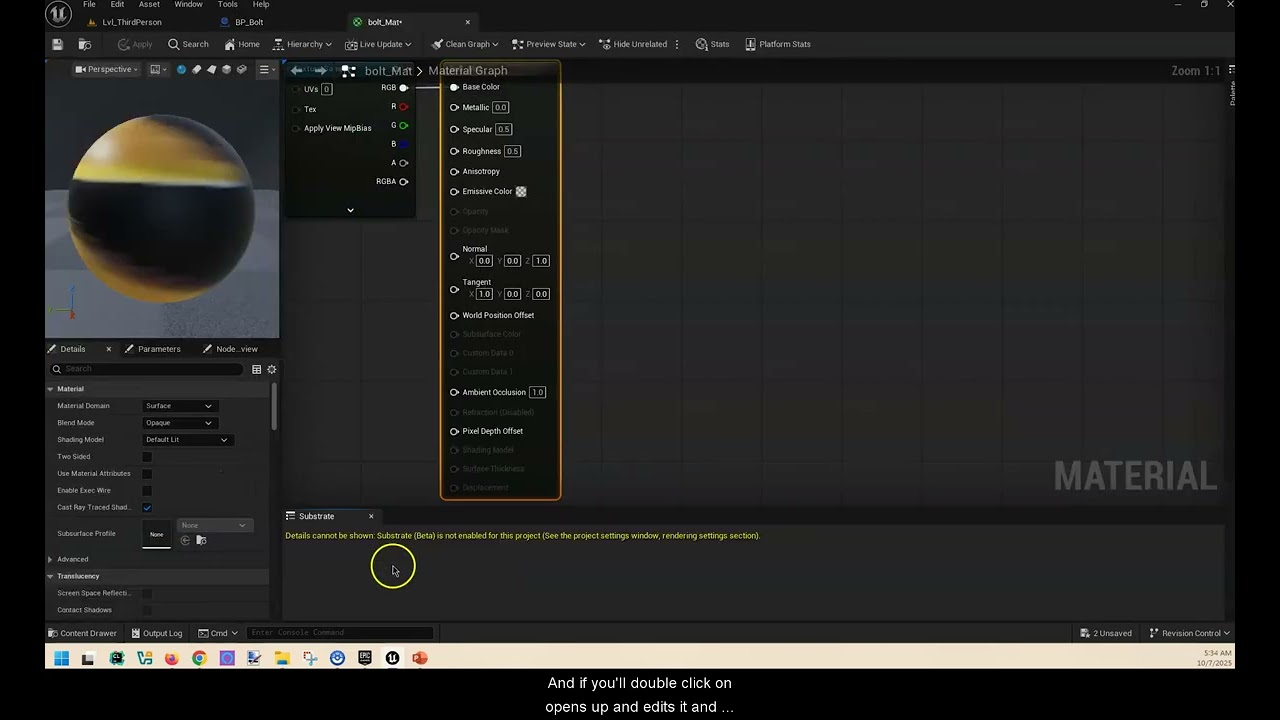Open the Preview State dropdown
The height and width of the screenshot is (720, 1280).
pyautogui.click(x=549, y=44)
